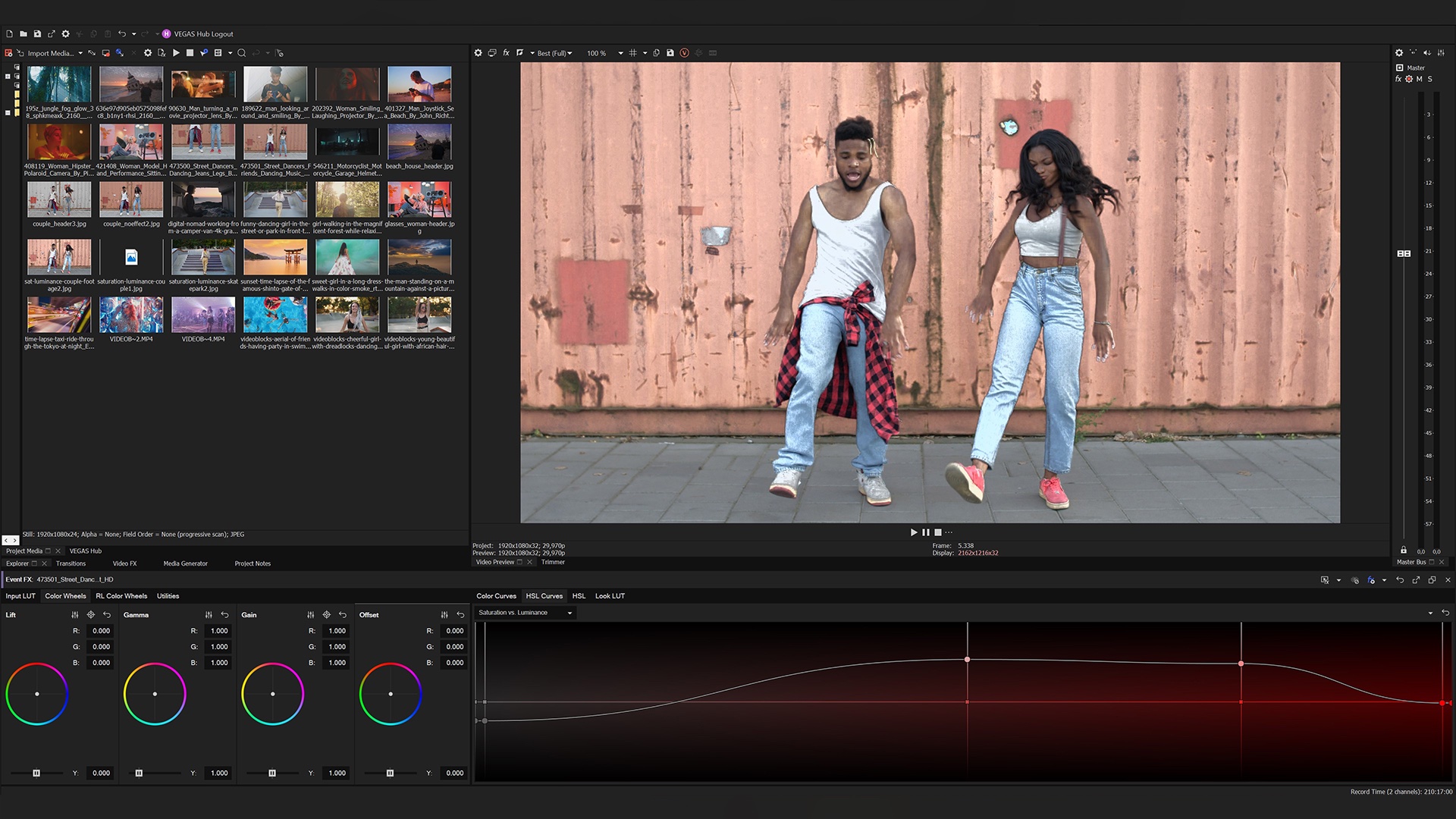The image size is (1456, 819).
Task: Click the Lift Y luminance slider handle
Action: click(36, 773)
